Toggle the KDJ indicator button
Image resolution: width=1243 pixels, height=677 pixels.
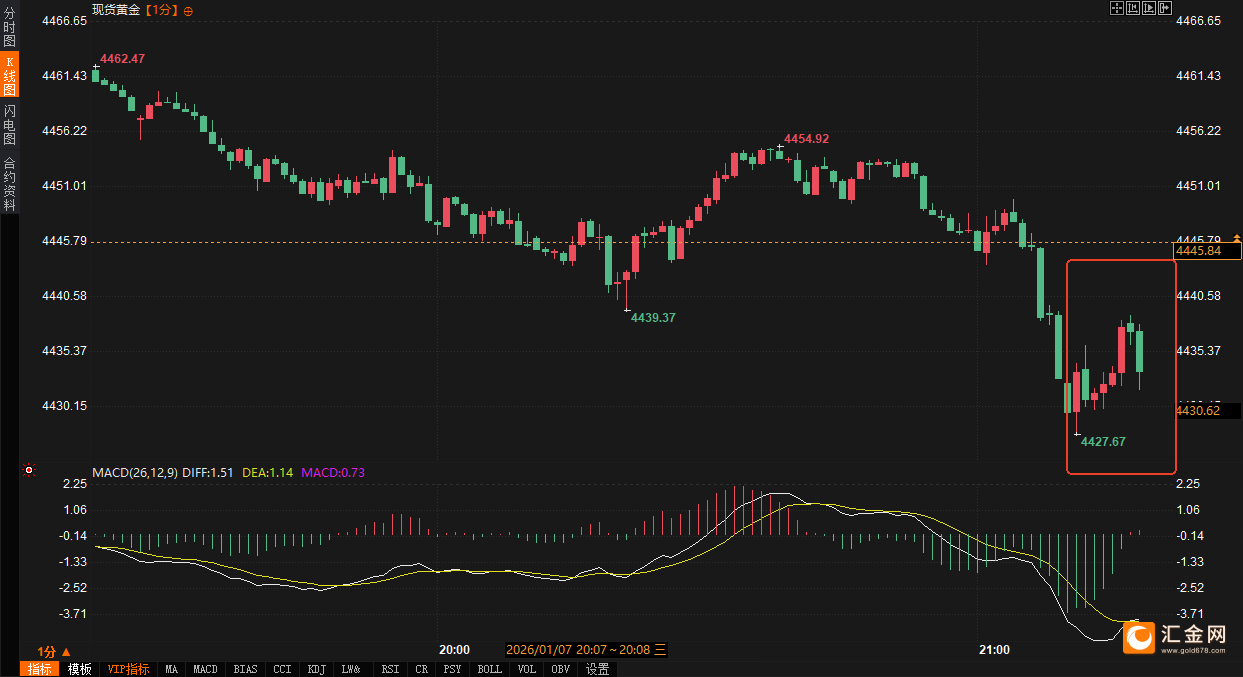pyautogui.click(x=316, y=669)
